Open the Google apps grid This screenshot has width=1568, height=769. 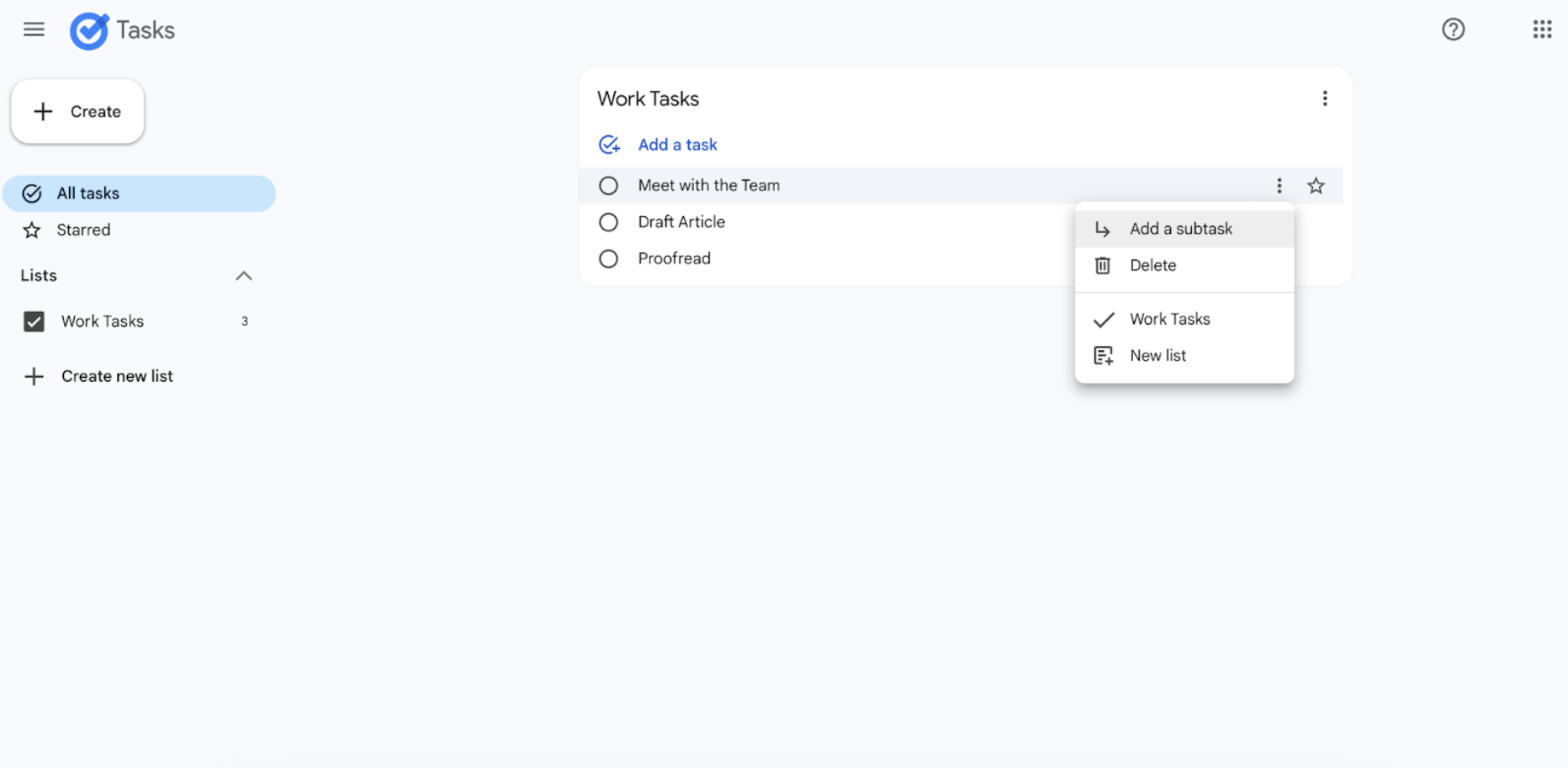(1542, 29)
